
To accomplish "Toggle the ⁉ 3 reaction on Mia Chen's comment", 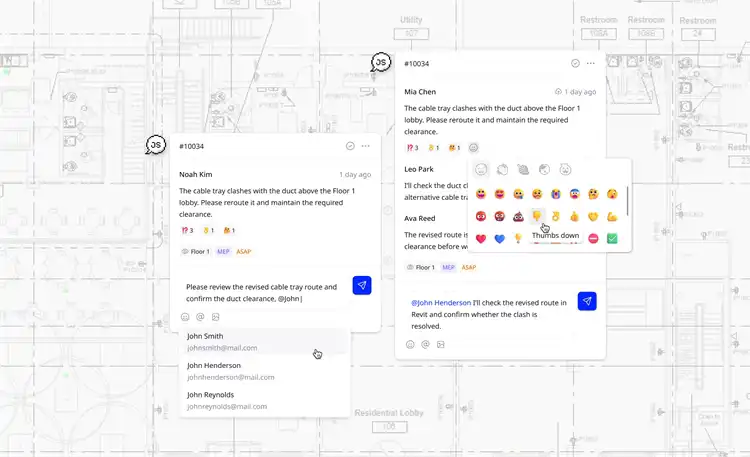I will pyautogui.click(x=412, y=148).
